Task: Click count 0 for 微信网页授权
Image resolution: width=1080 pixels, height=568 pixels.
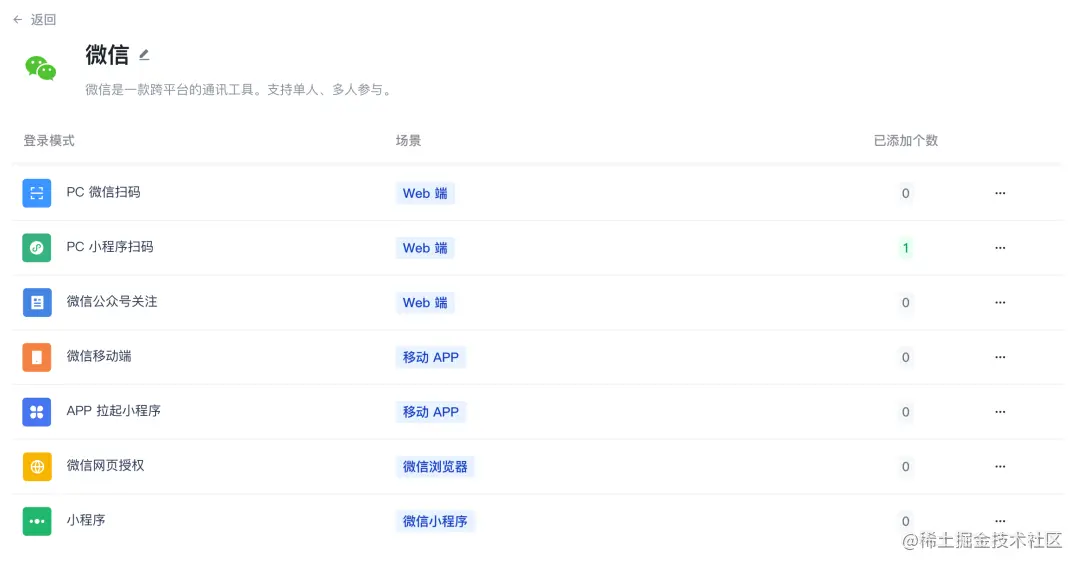Action: [x=906, y=467]
